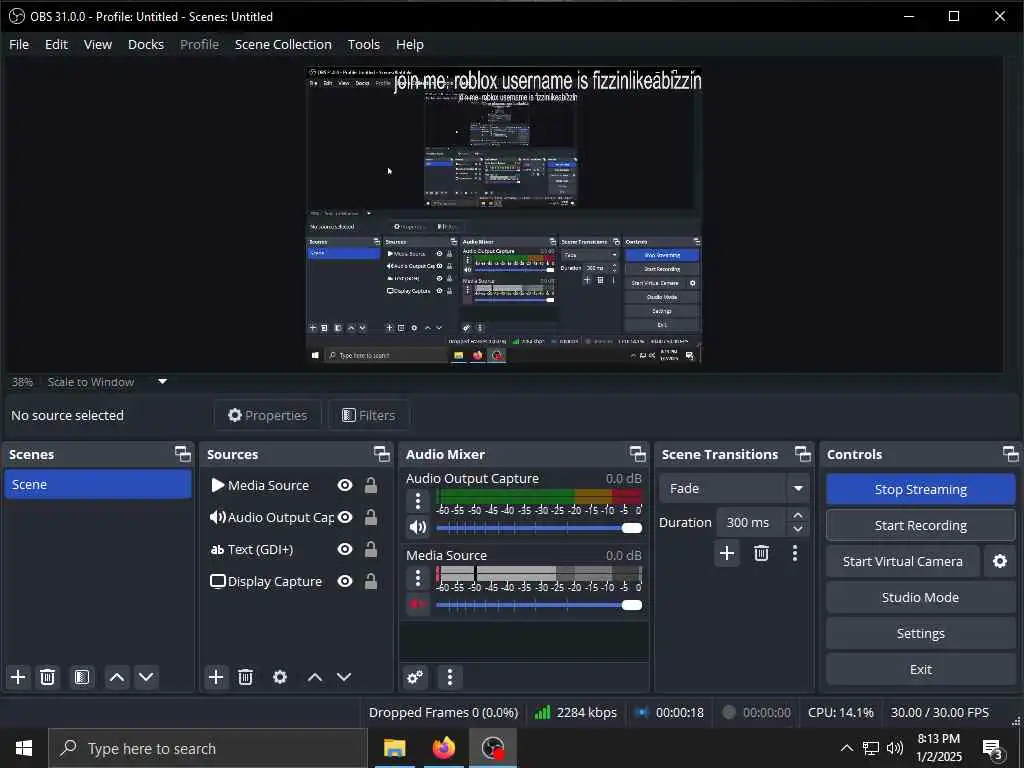Pop out the Sources dock

(381, 454)
